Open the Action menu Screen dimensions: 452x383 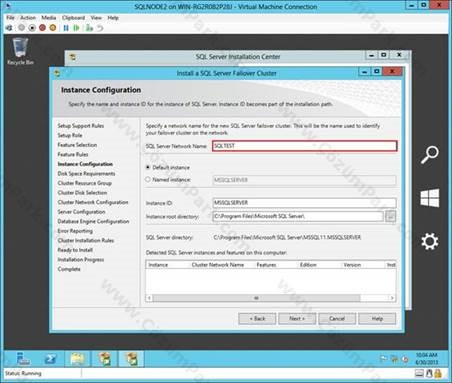(28, 18)
